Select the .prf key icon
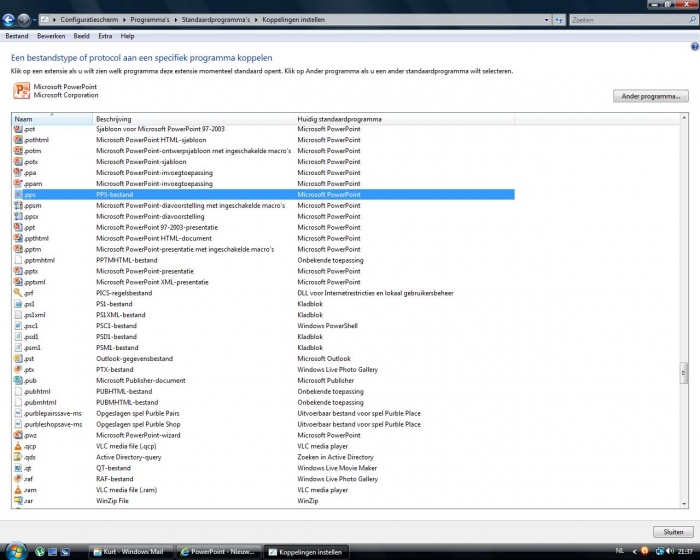The width and height of the screenshot is (700, 560). click(x=18, y=293)
